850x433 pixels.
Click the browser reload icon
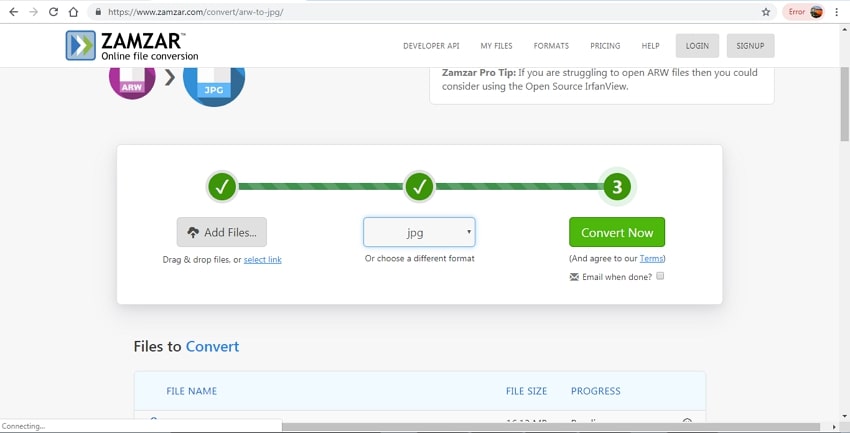pyautogui.click(x=53, y=12)
